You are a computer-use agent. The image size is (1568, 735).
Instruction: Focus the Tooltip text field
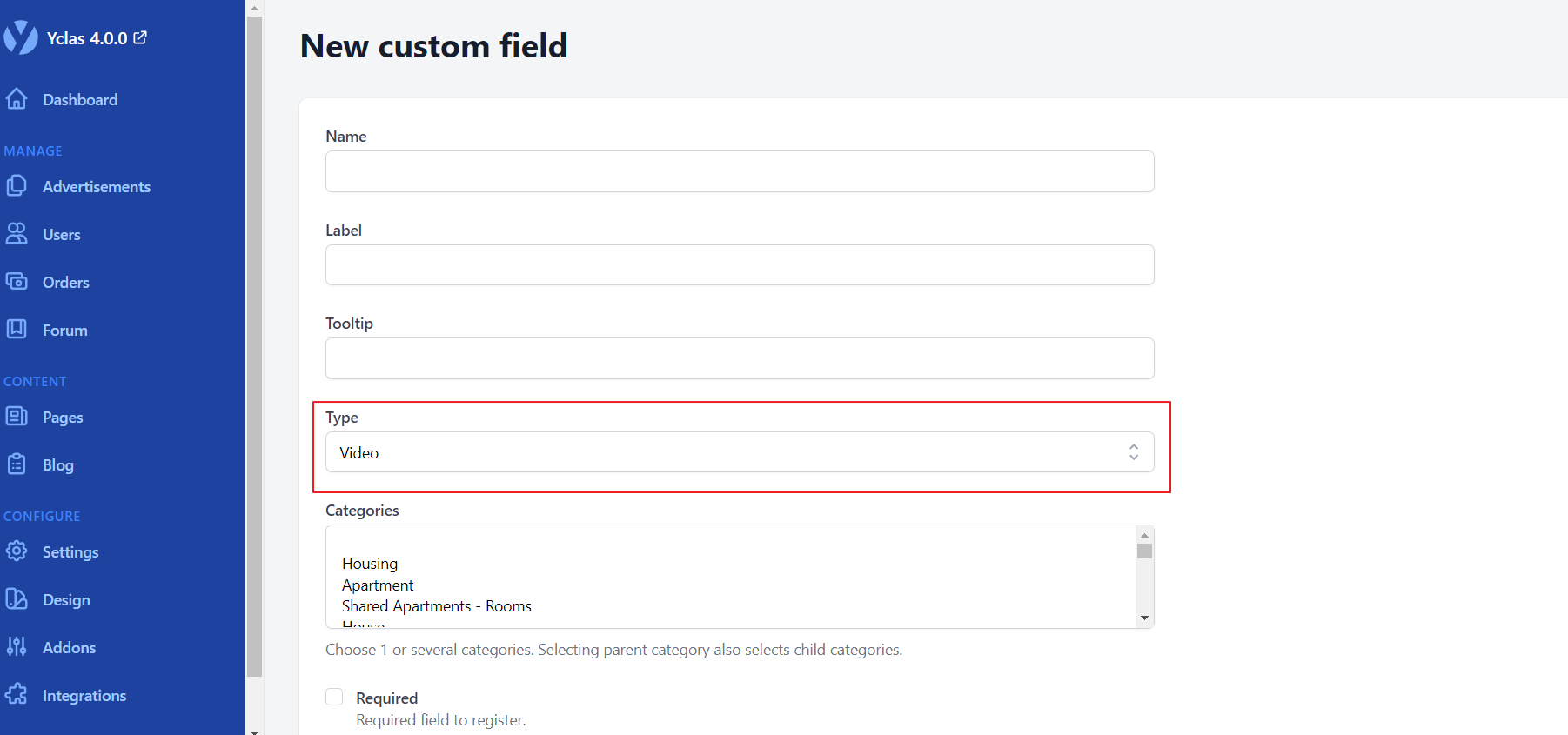740,358
